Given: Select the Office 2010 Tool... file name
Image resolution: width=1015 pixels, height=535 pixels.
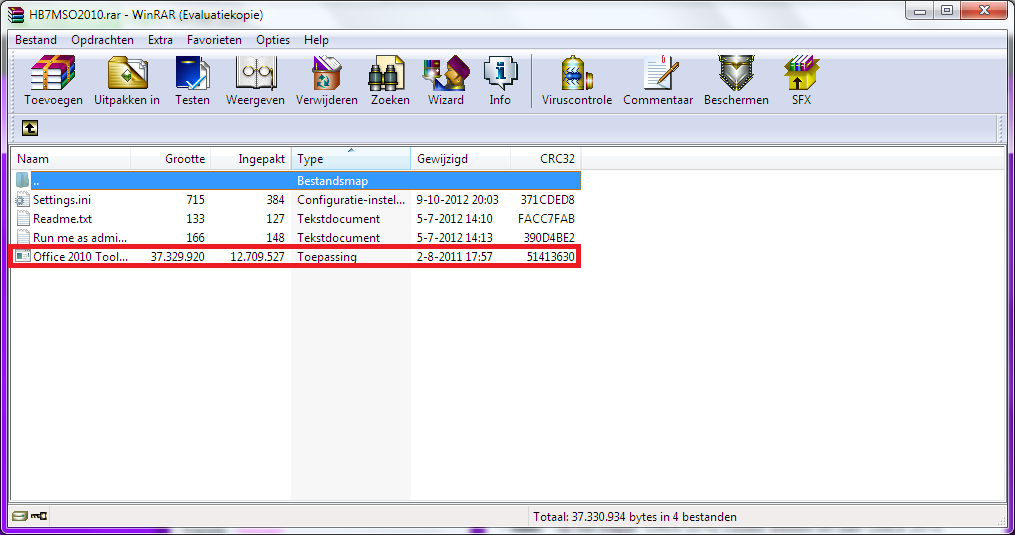Looking at the screenshot, I should click(x=80, y=256).
